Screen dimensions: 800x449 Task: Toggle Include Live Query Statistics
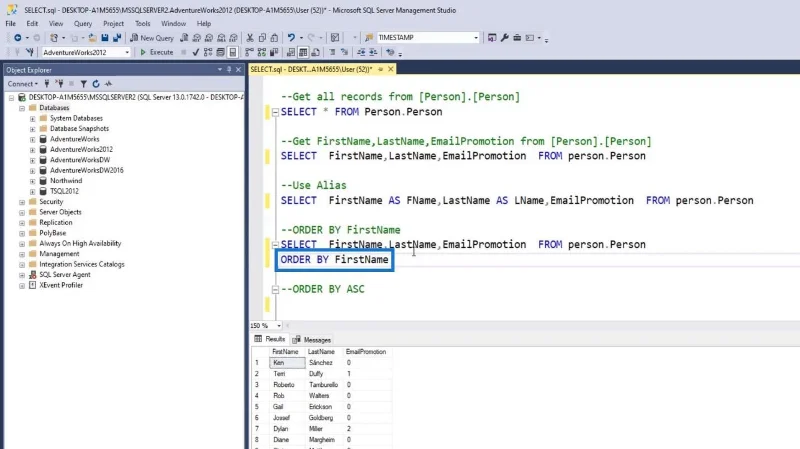pos(262,52)
